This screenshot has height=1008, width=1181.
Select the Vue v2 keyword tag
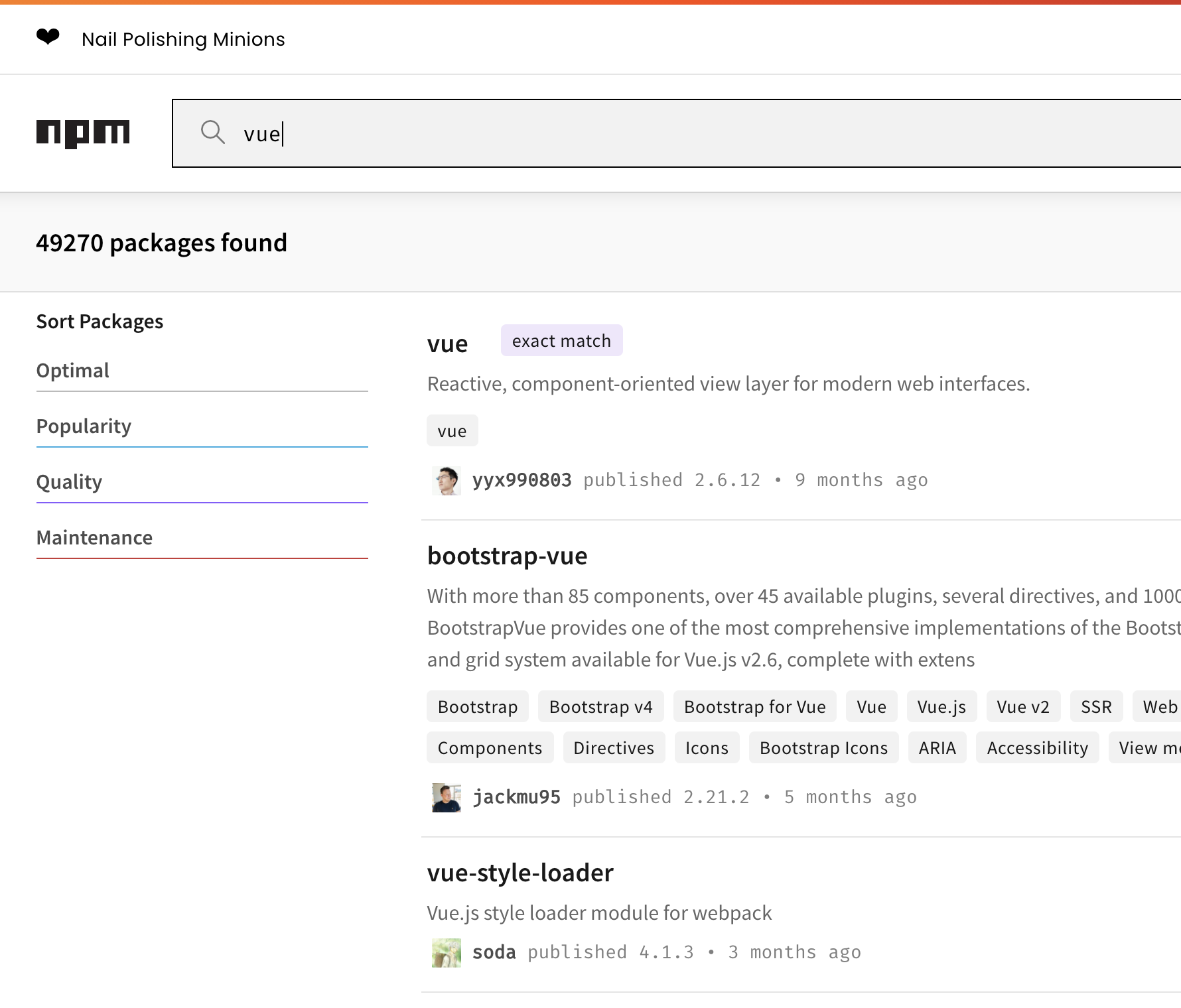tap(1023, 707)
